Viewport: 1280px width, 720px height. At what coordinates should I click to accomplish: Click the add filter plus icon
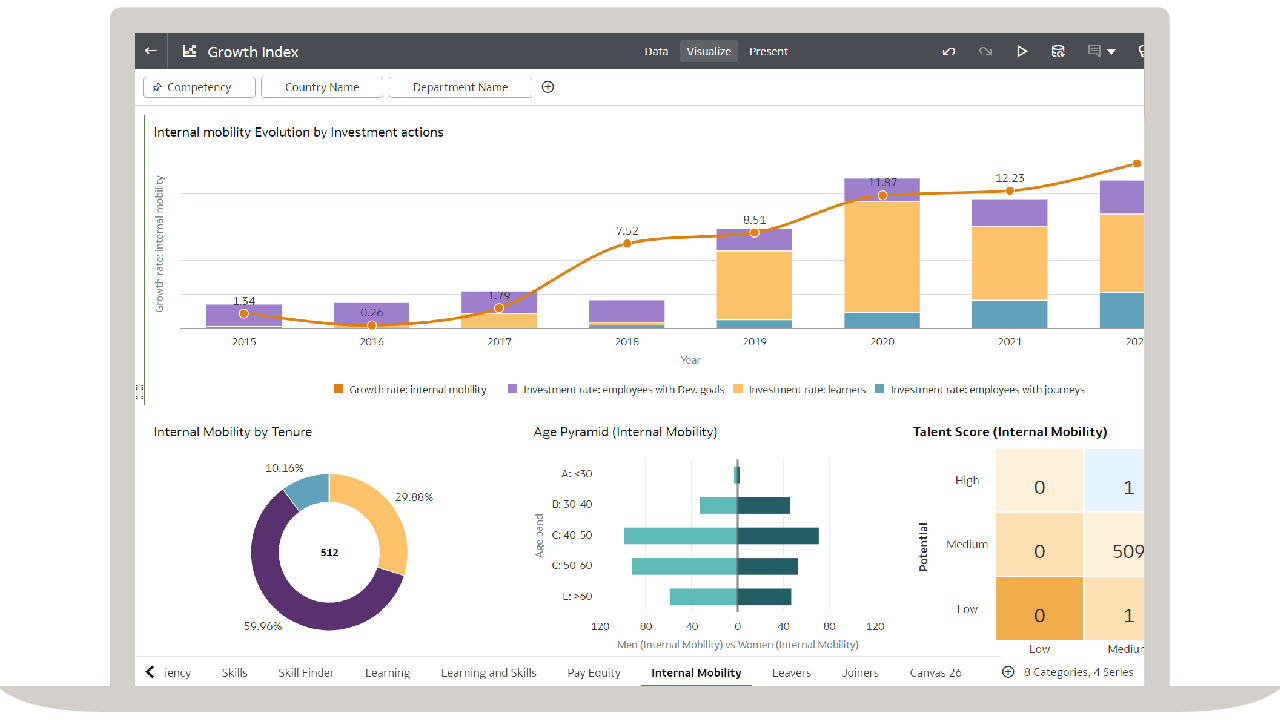[x=548, y=87]
